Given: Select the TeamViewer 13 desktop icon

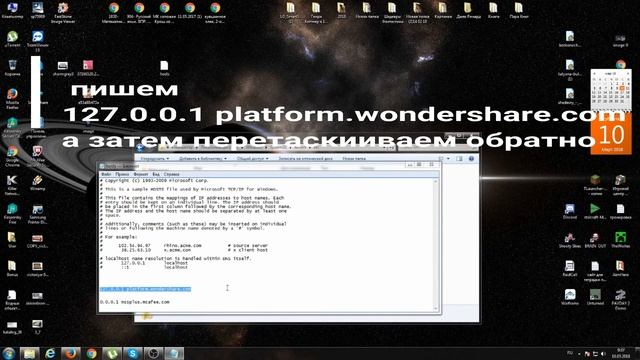Looking at the screenshot, I should point(38,41).
